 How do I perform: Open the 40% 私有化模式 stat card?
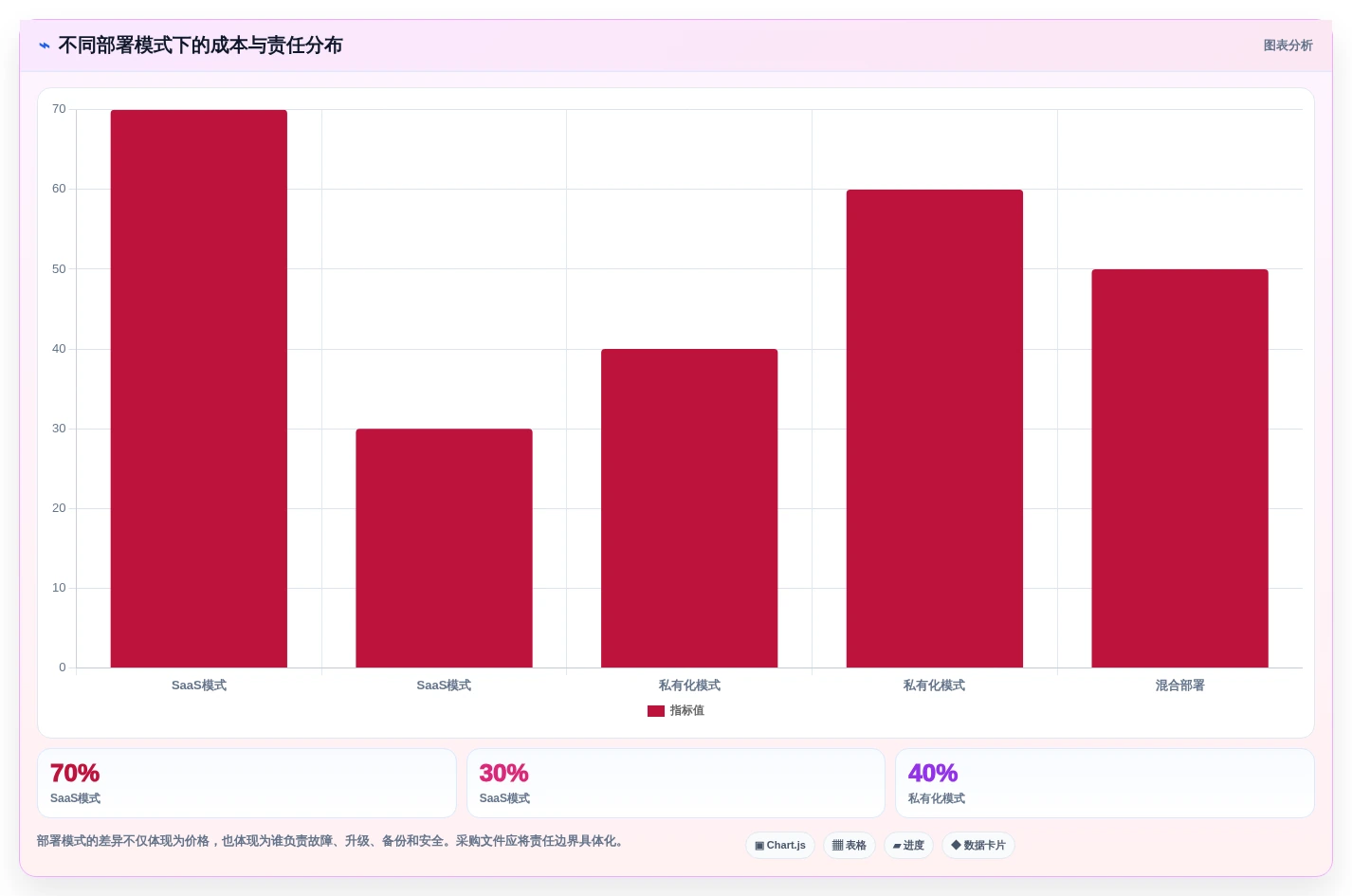pos(1105,783)
